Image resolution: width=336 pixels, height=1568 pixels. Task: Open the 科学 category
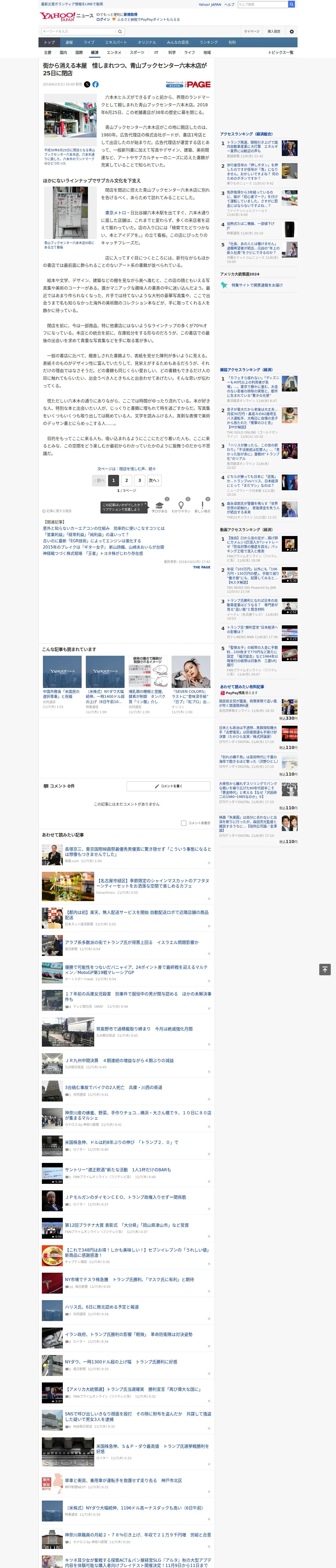[x=172, y=52]
